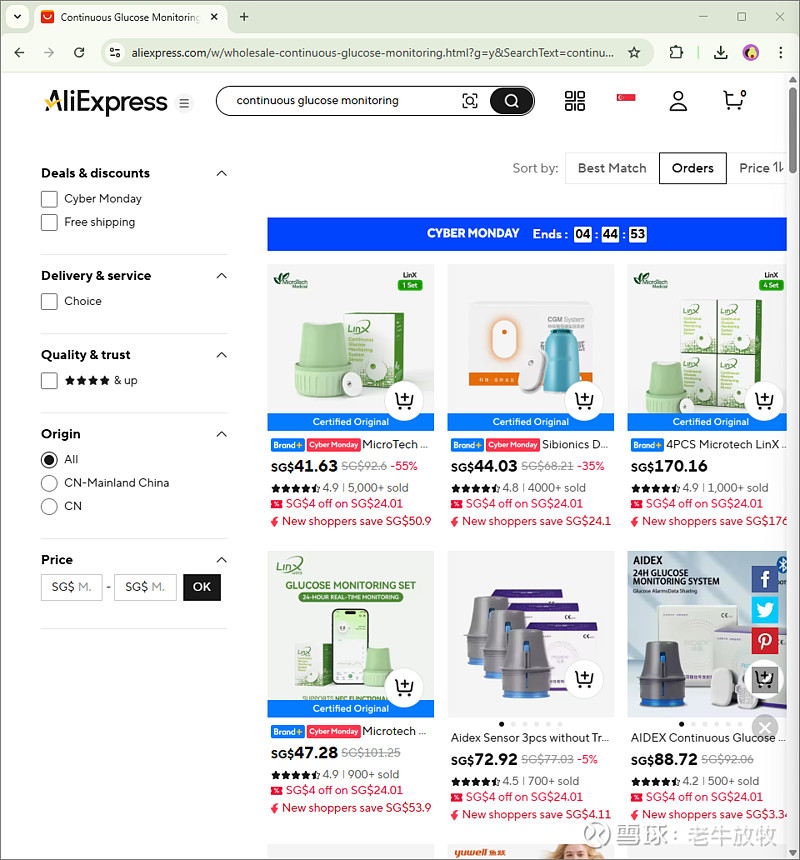
Task: Open browser extensions puzzle icon
Action: pyautogui.click(x=676, y=53)
